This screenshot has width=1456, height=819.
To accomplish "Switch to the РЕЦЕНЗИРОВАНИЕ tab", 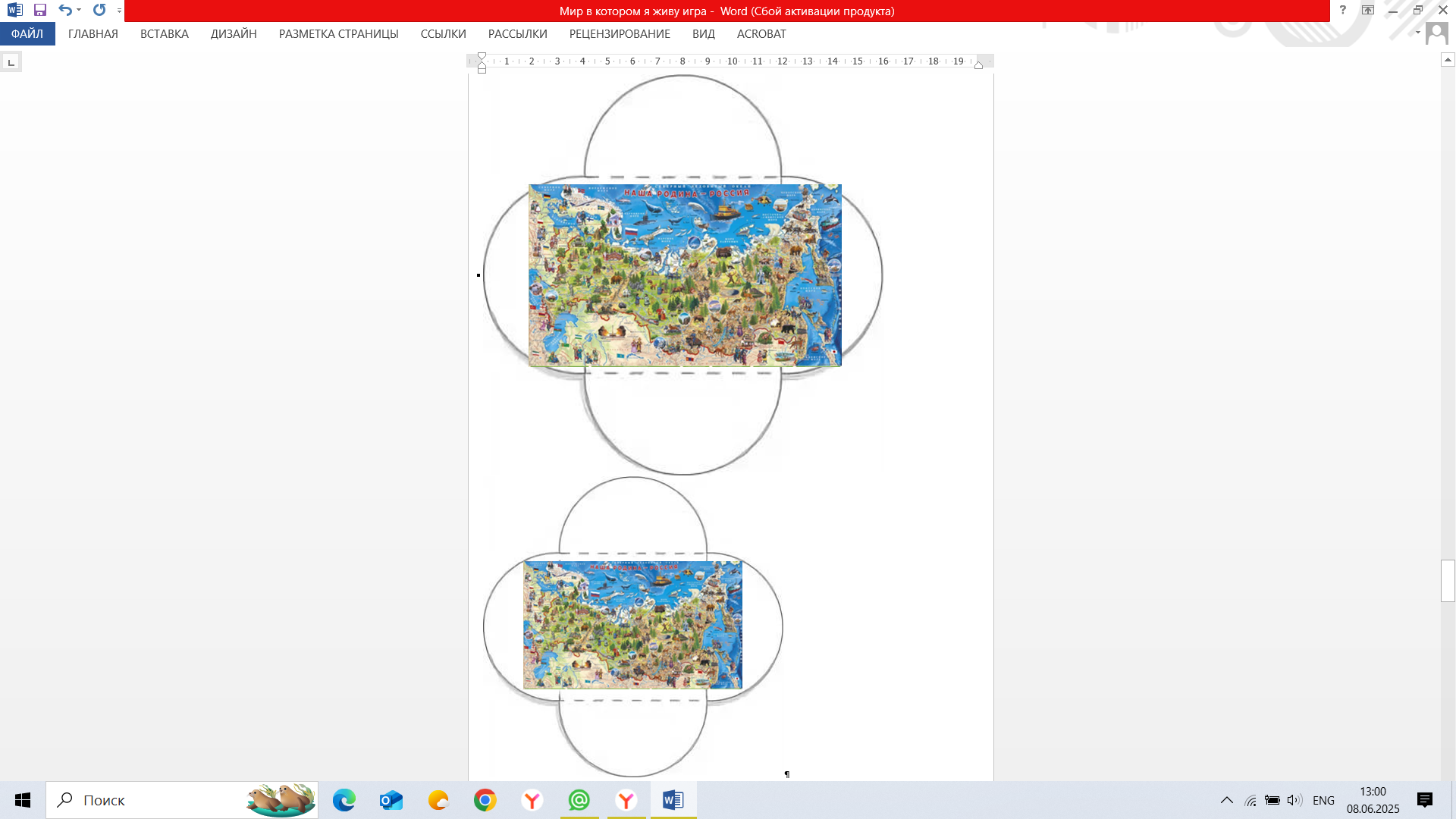I will pos(619,34).
